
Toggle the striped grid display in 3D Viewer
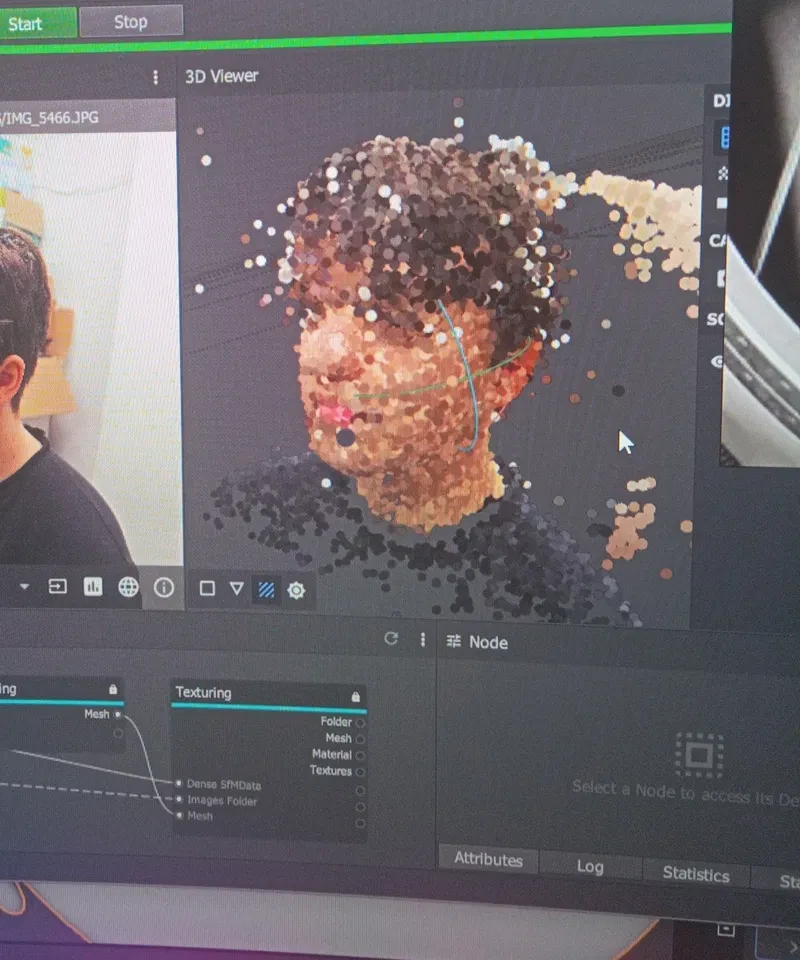click(x=266, y=589)
